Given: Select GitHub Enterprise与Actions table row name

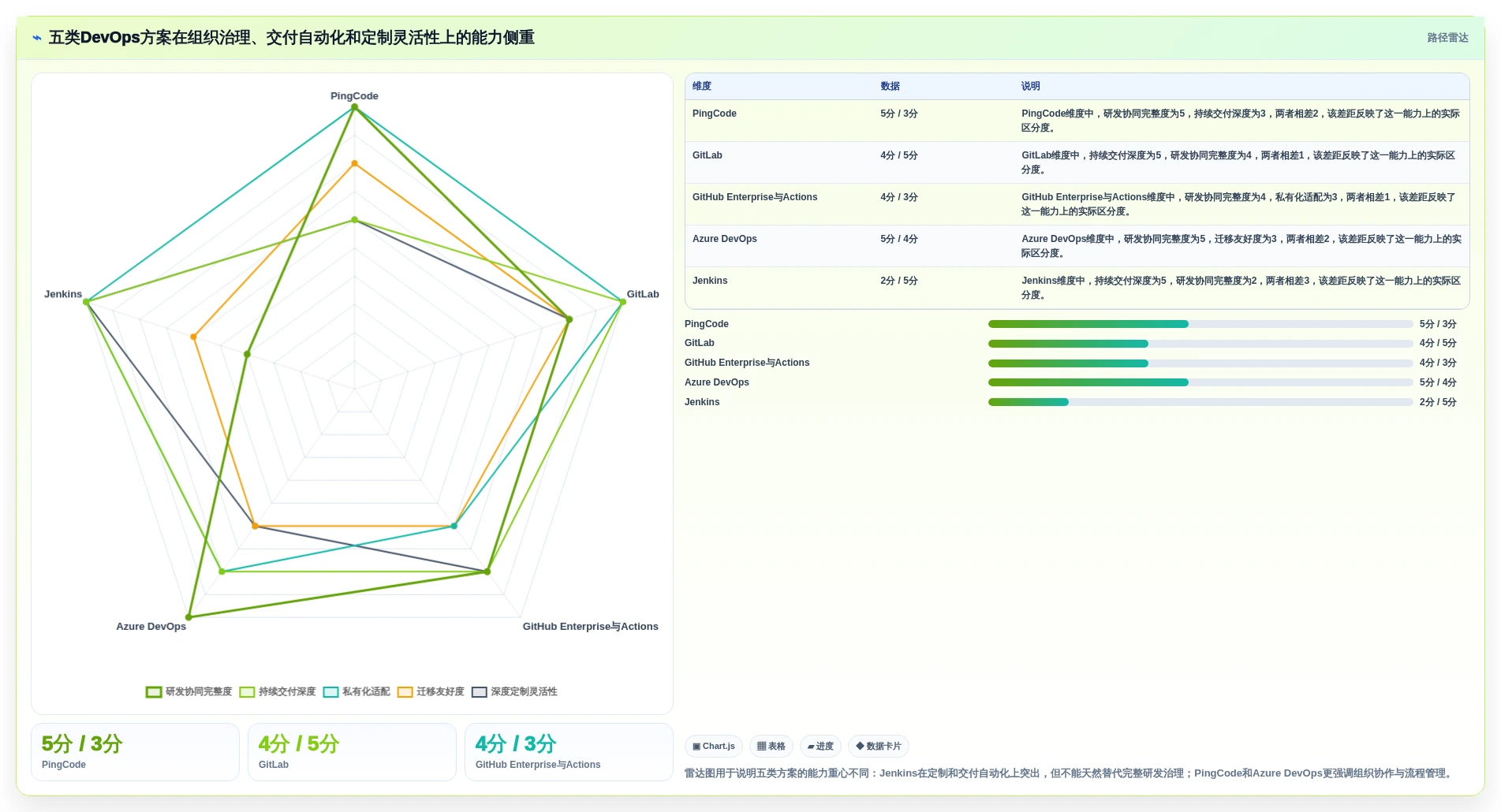Looking at the screenshot, I should [755, 197].
